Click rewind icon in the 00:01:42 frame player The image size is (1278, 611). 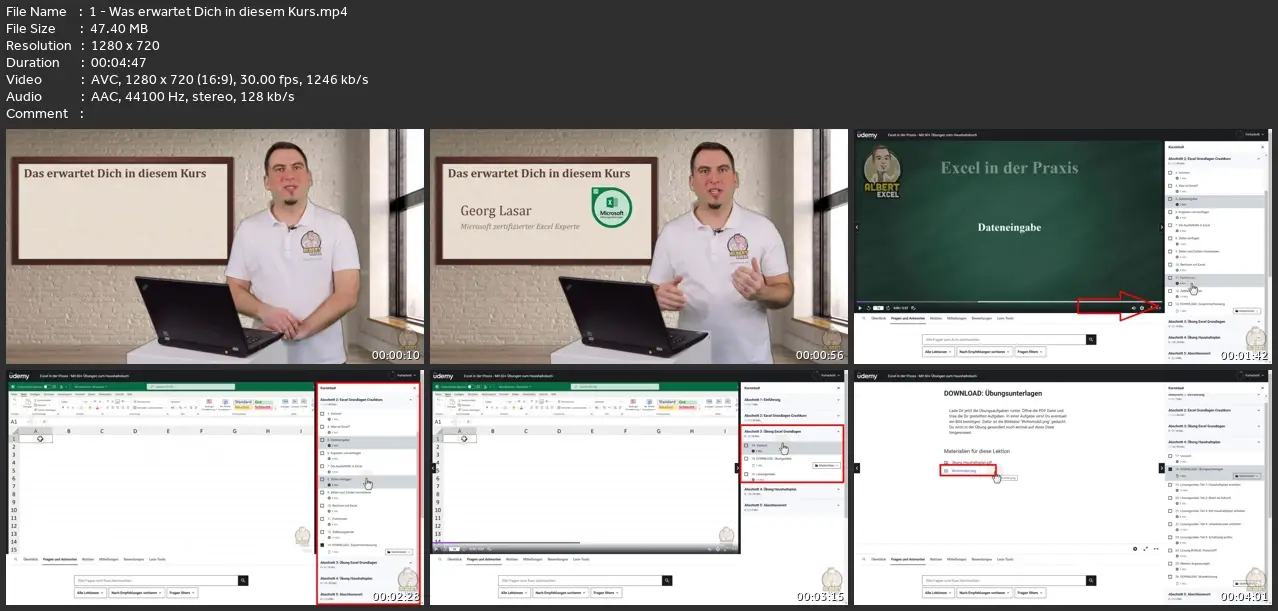(x=869, y=308)
